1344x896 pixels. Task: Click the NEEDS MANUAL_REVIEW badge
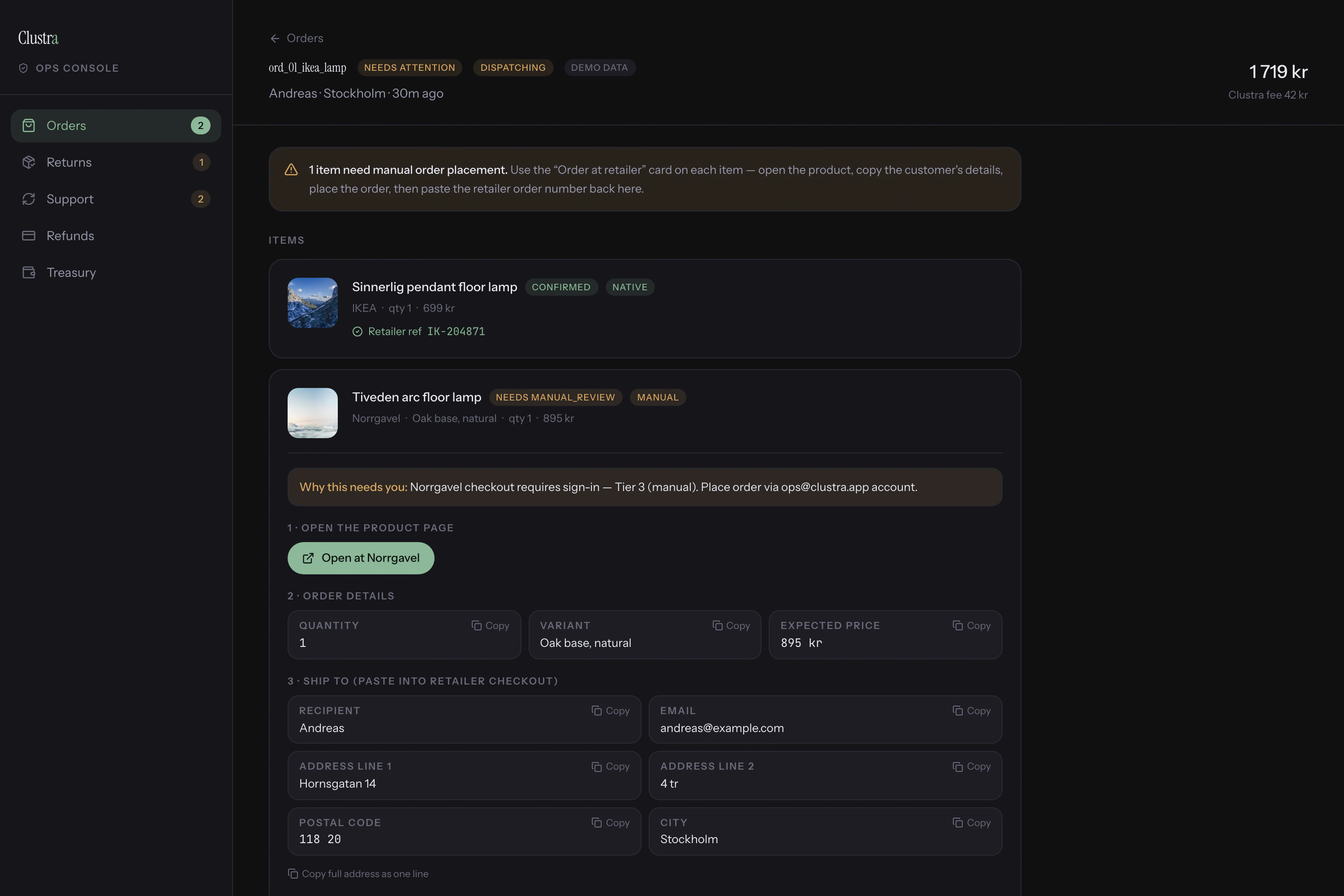(x=556, y=397)
